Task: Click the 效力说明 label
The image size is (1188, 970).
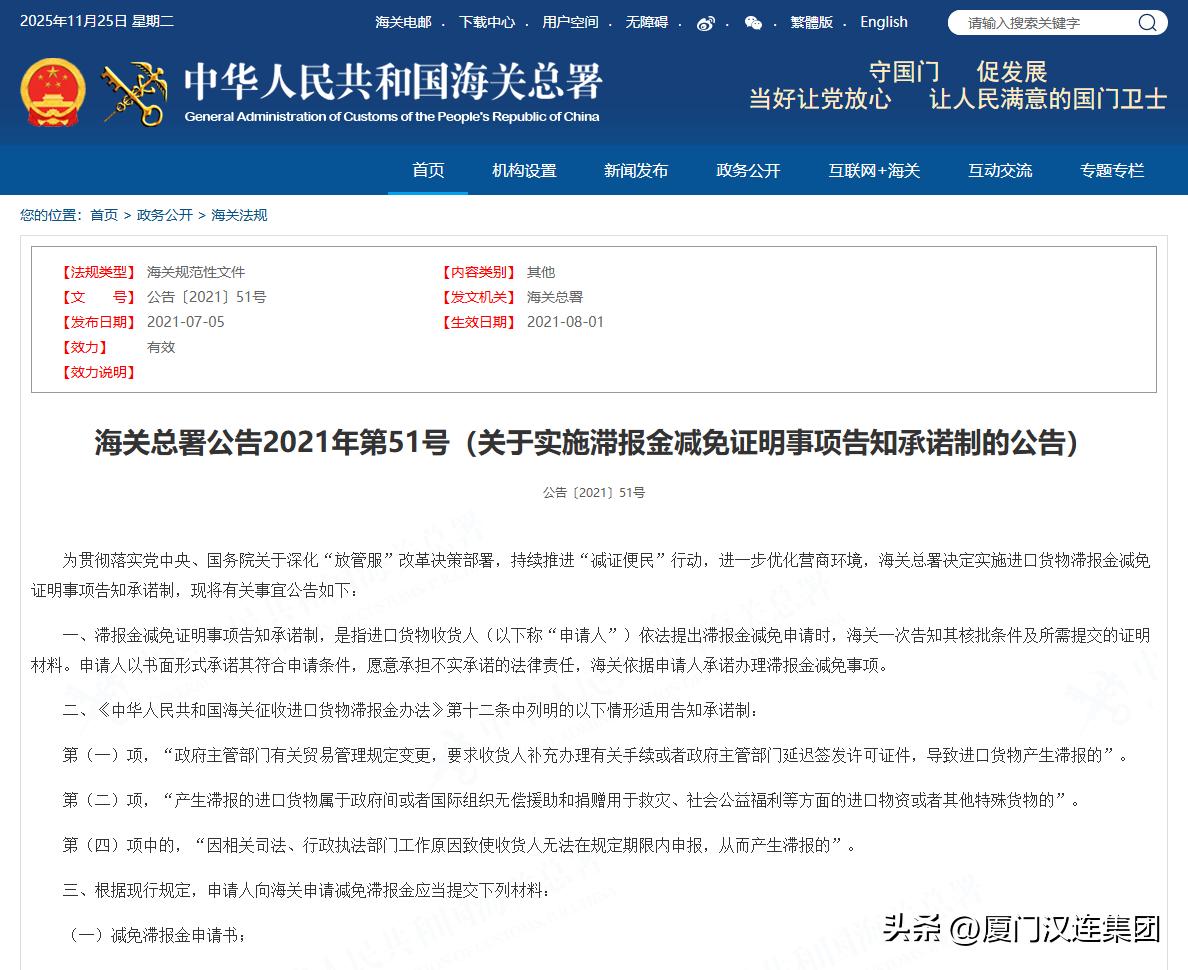Action: click(x=98, y=372)
